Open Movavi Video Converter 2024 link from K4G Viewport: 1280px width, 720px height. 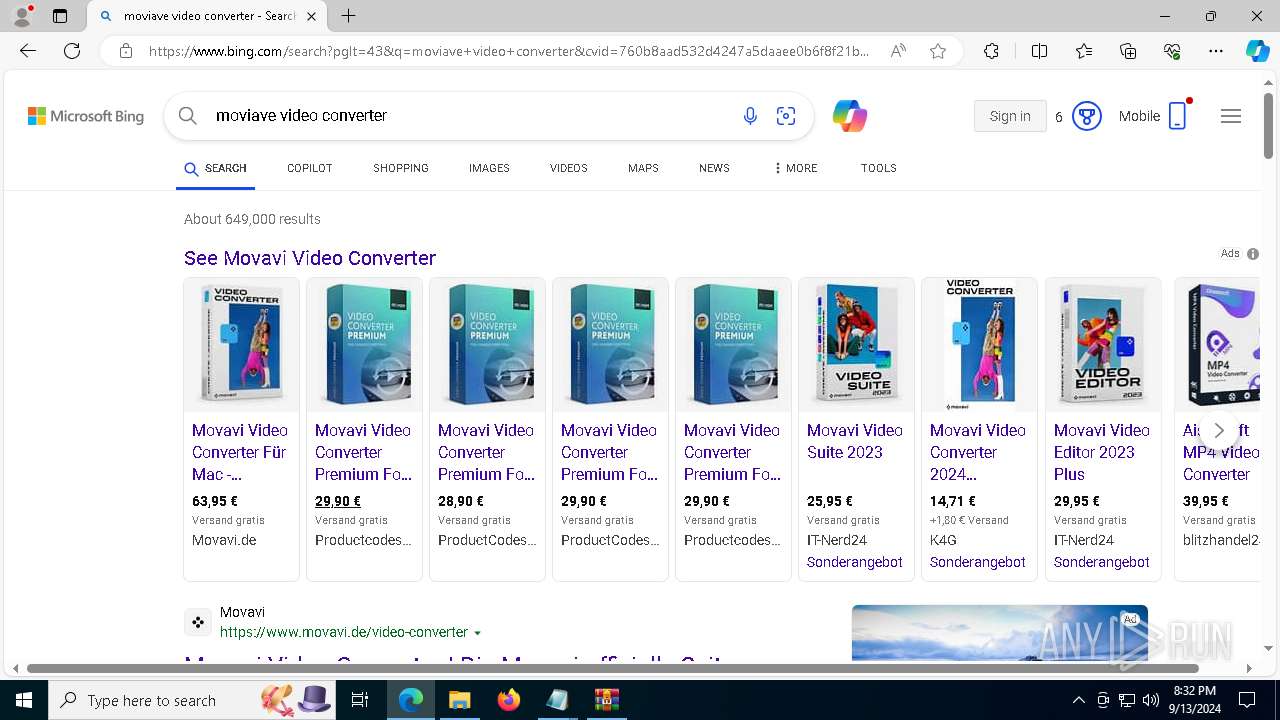[x=978, y=452]
